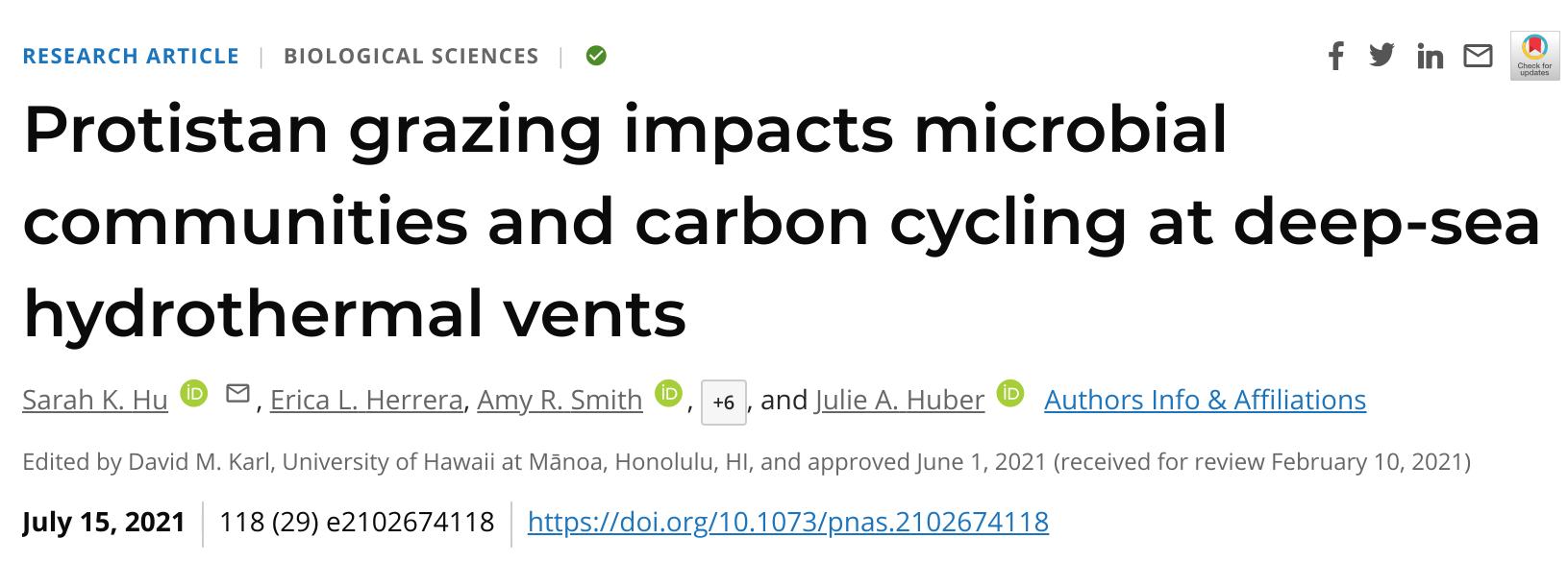The width and height of the screenshot is (1568, 563).
Task: Open Julie A. Huber's ORCID icon
Action: (1010, 393)
